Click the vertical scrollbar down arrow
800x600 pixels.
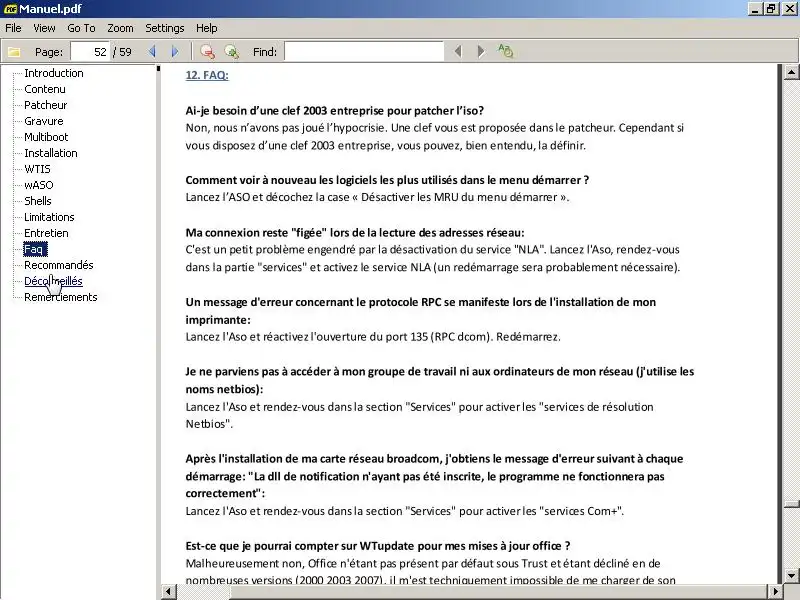(x=791, y=575)
